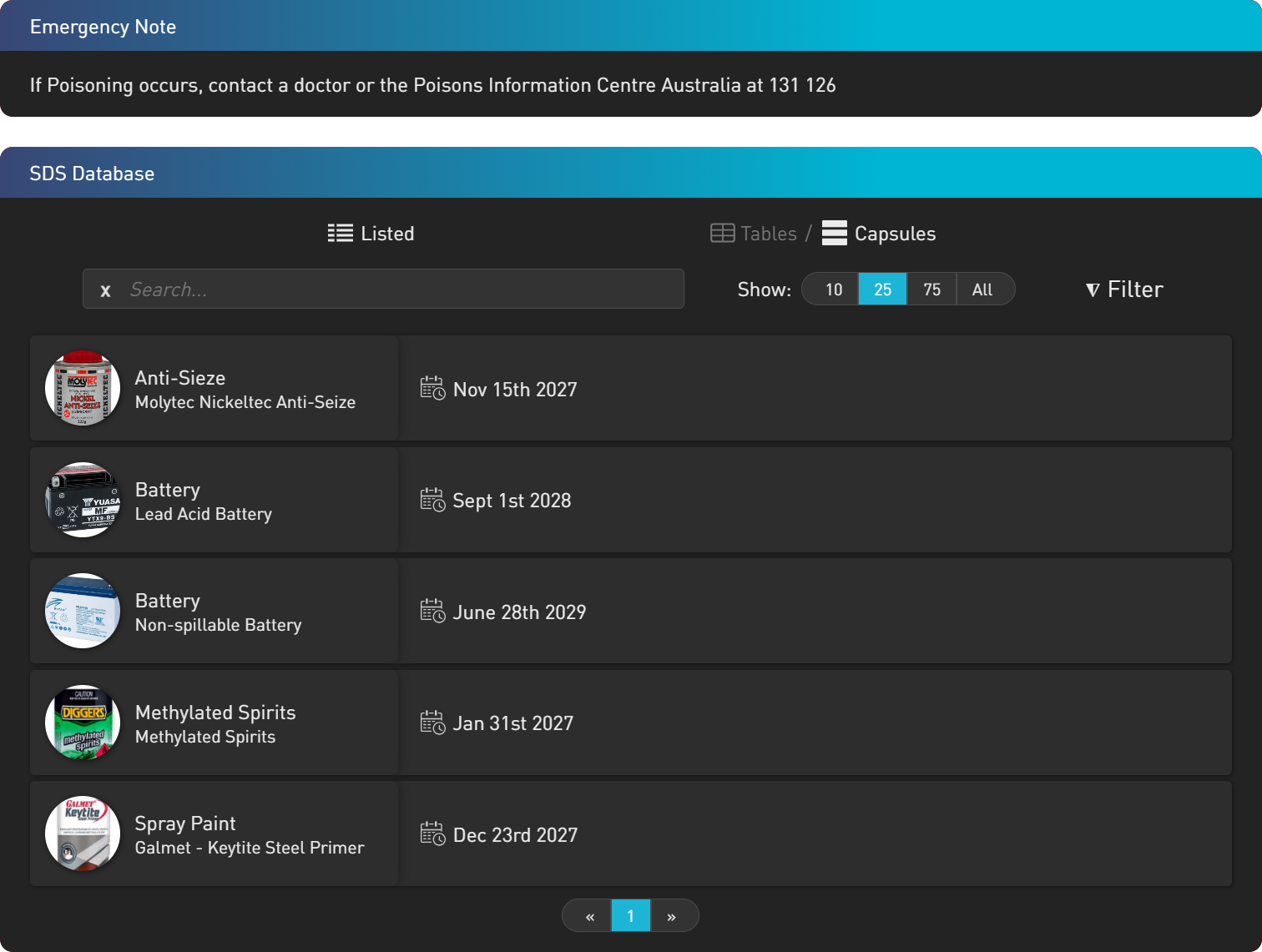Open the Molytec Anti-Seize product thumbnail
The height and width of the screenshot is (952, 1262).
pos(83,388)
